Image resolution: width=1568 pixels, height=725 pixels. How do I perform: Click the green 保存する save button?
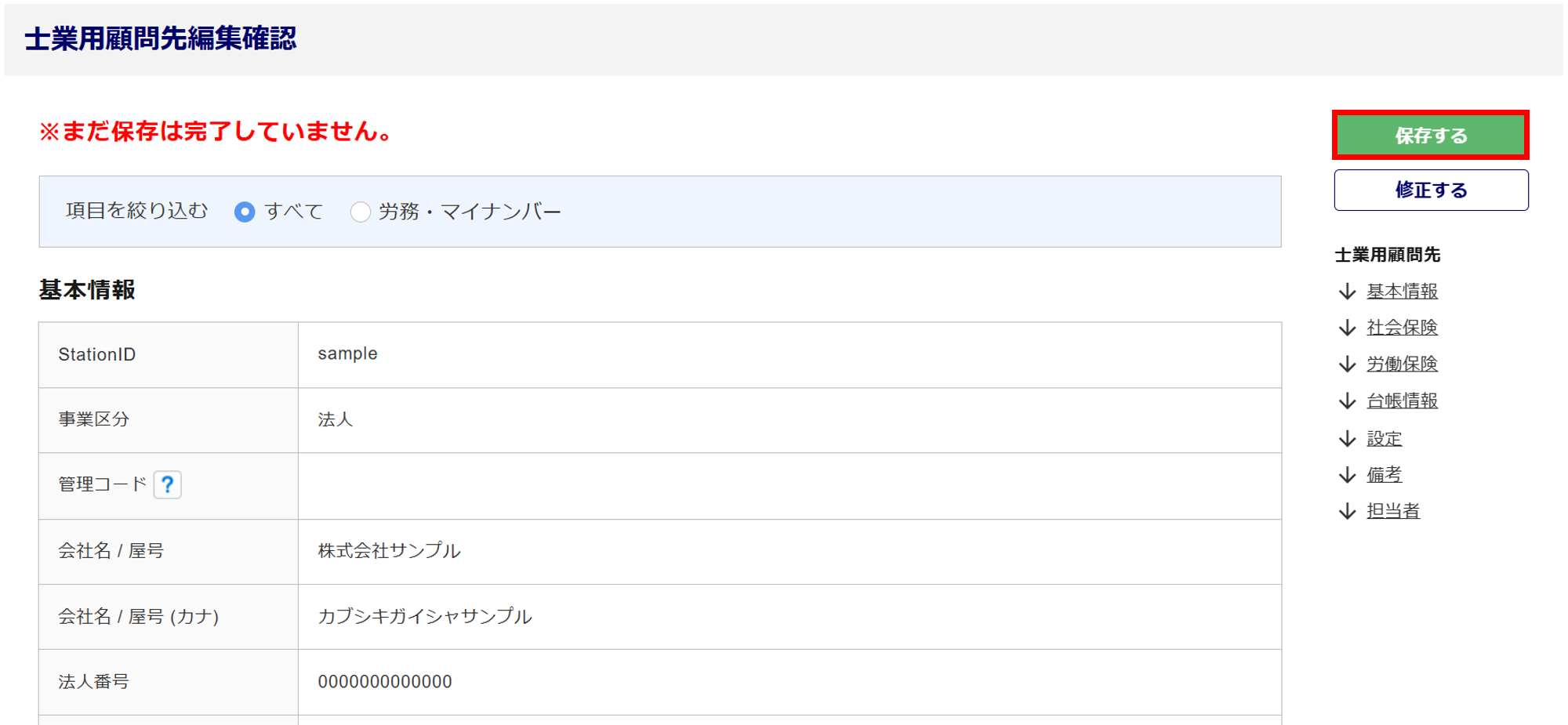coord(1430,136)
